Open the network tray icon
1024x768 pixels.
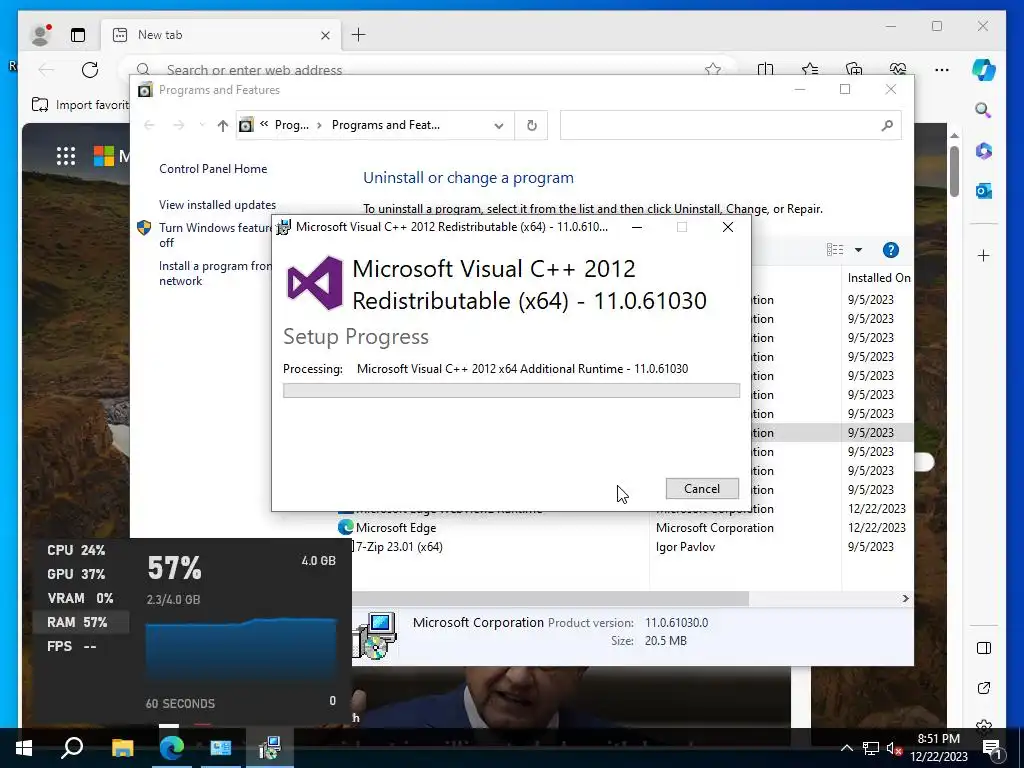pos(871,748)
